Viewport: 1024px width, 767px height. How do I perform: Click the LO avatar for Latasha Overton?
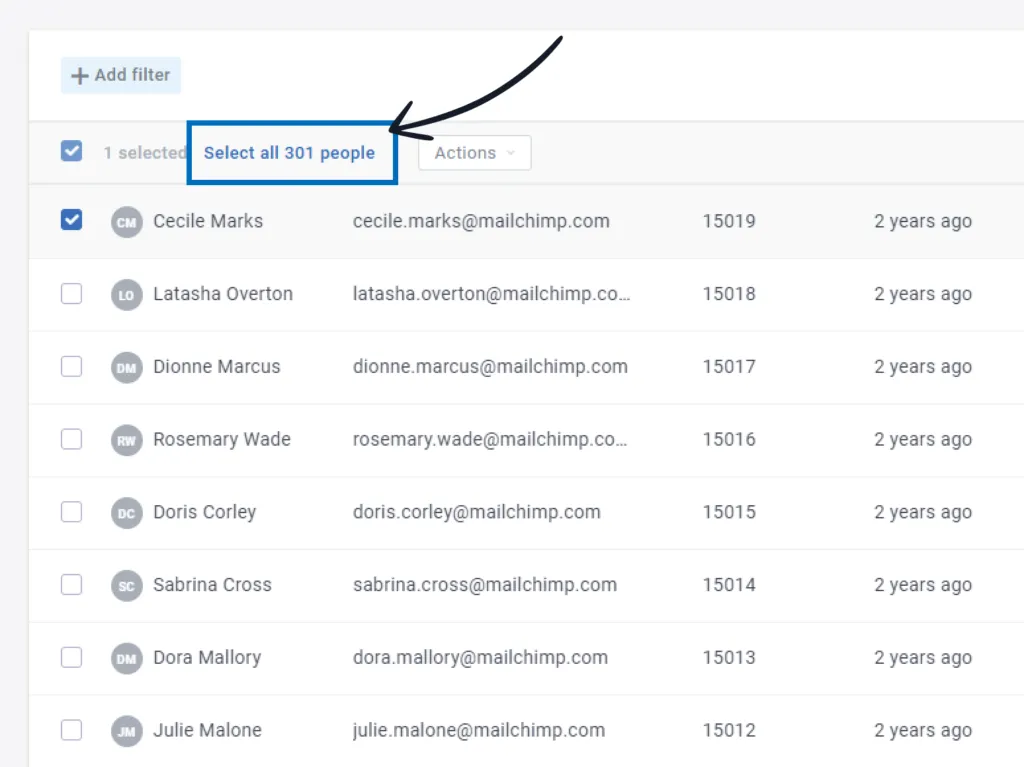(x=127, y=295)
